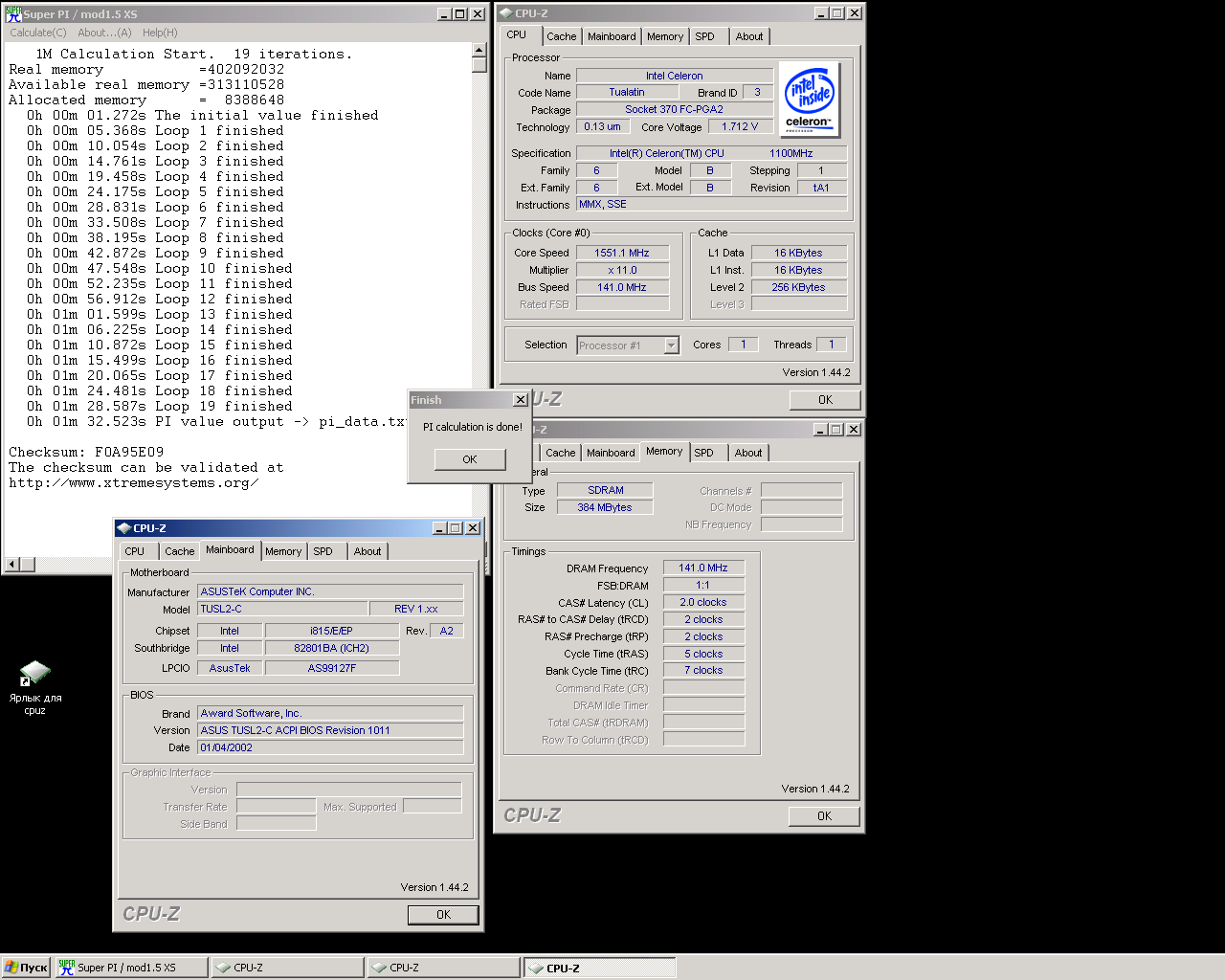Click the Checksum: F0A95E09 line
This screenshot has height=980, width=1225.
(x=86, y=452)
